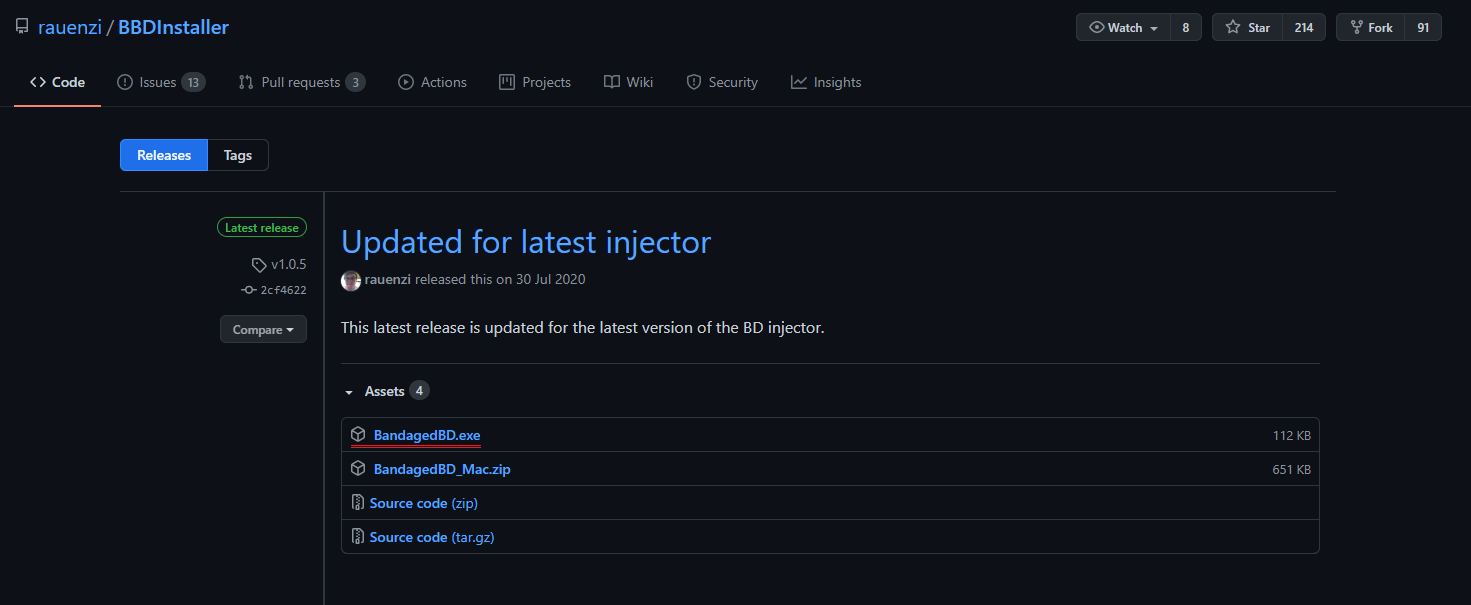1471x605 pixels.
Task: Open the BBDInstaller repository link
Action: [173, 28]
